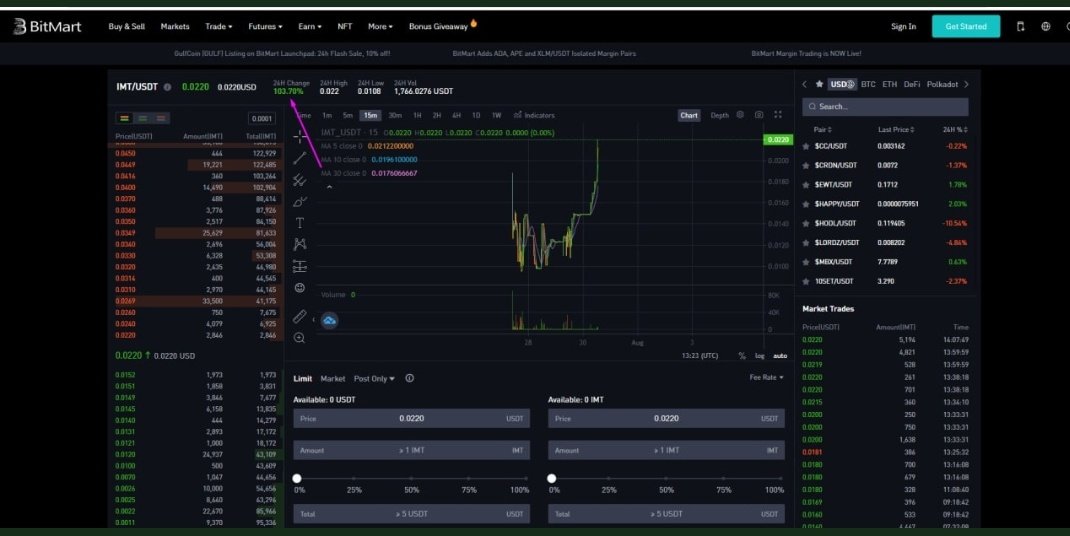Image resolution: width=1070 pixels, height=536 pixels.
Task: Open the order book precision 0.0001 dropdown
Action: pos(262,118)
